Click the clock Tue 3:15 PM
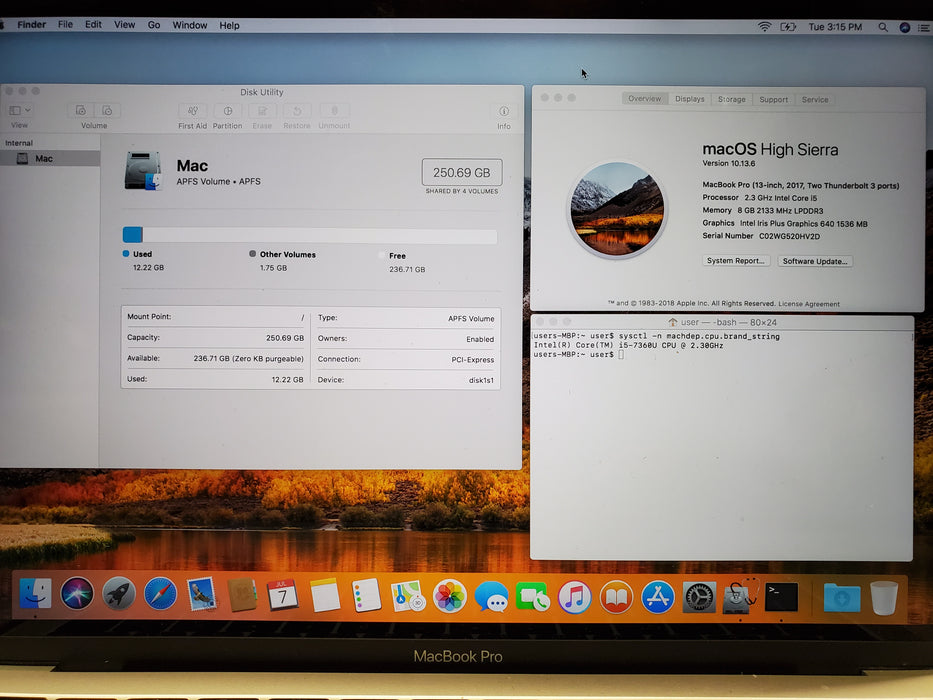The image size is (933, 700). (835, 27)
